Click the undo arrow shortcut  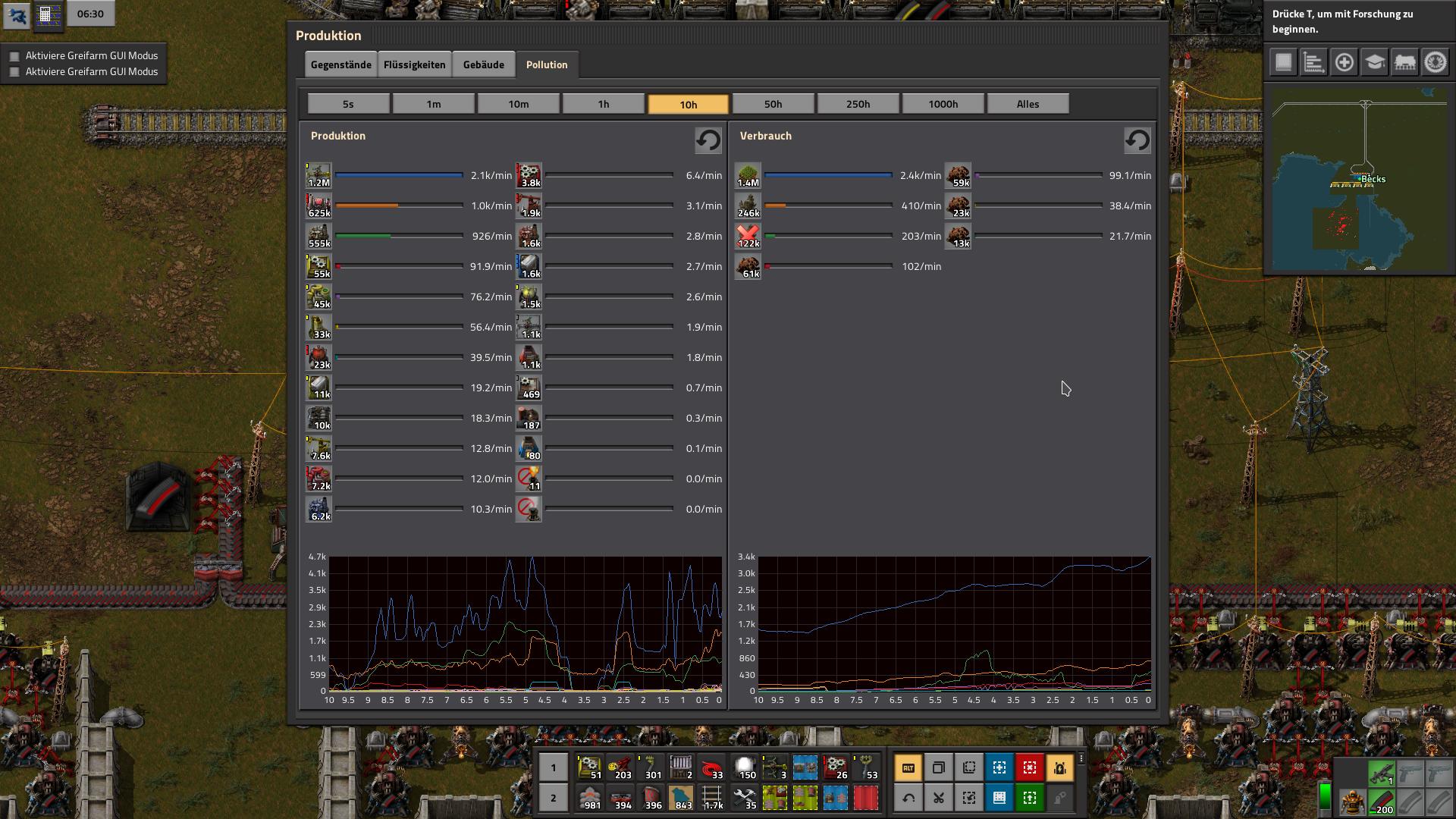tap(908, 798)
